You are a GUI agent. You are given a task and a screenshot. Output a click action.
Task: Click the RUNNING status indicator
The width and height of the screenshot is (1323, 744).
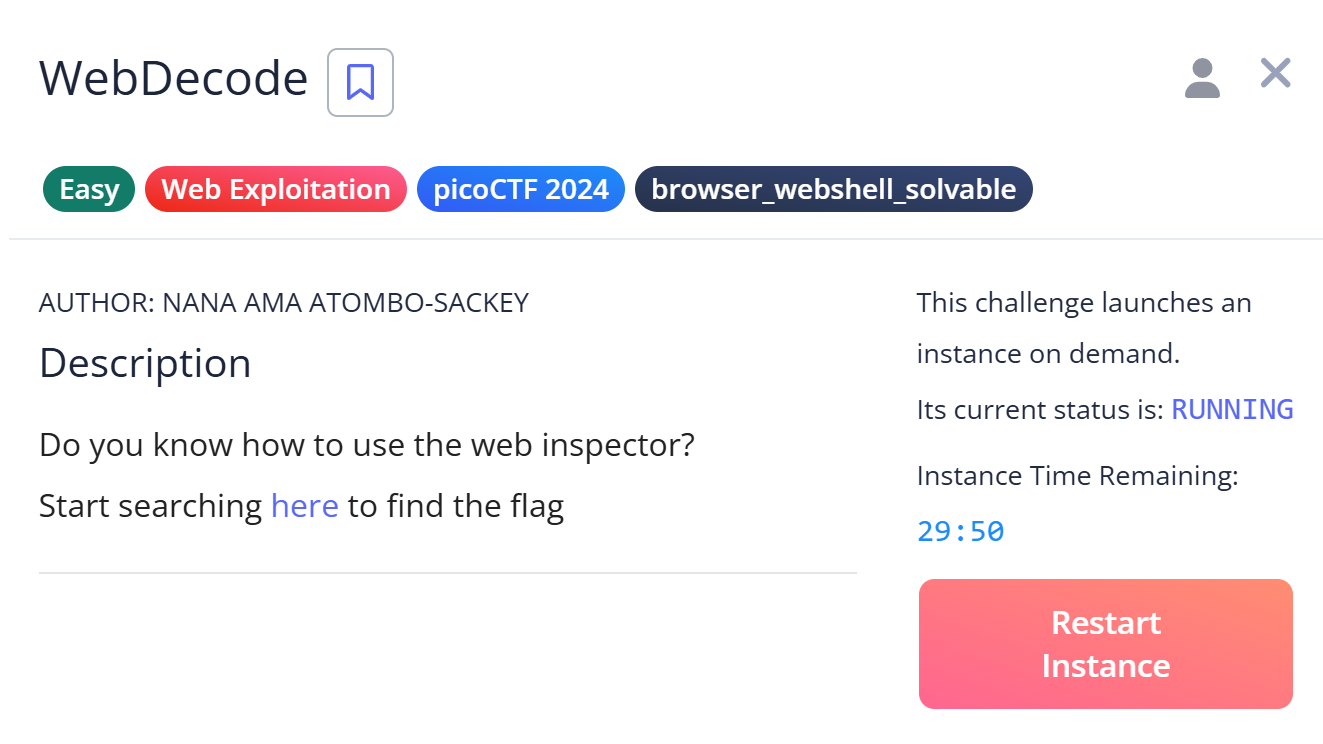point(1232,409)
